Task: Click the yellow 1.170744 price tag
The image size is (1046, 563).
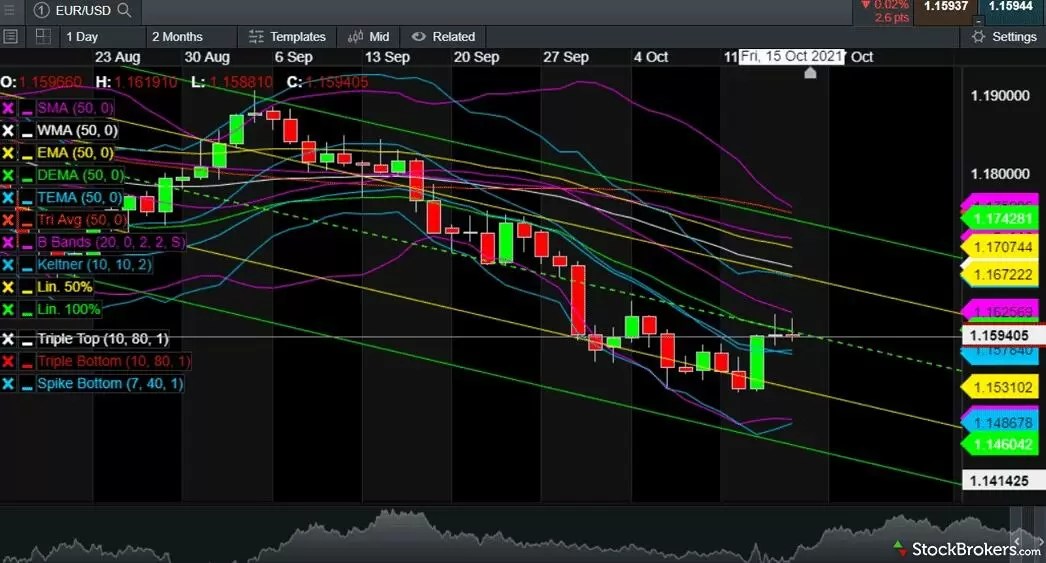Action: pyautogui.click(x=1000, y=247)
